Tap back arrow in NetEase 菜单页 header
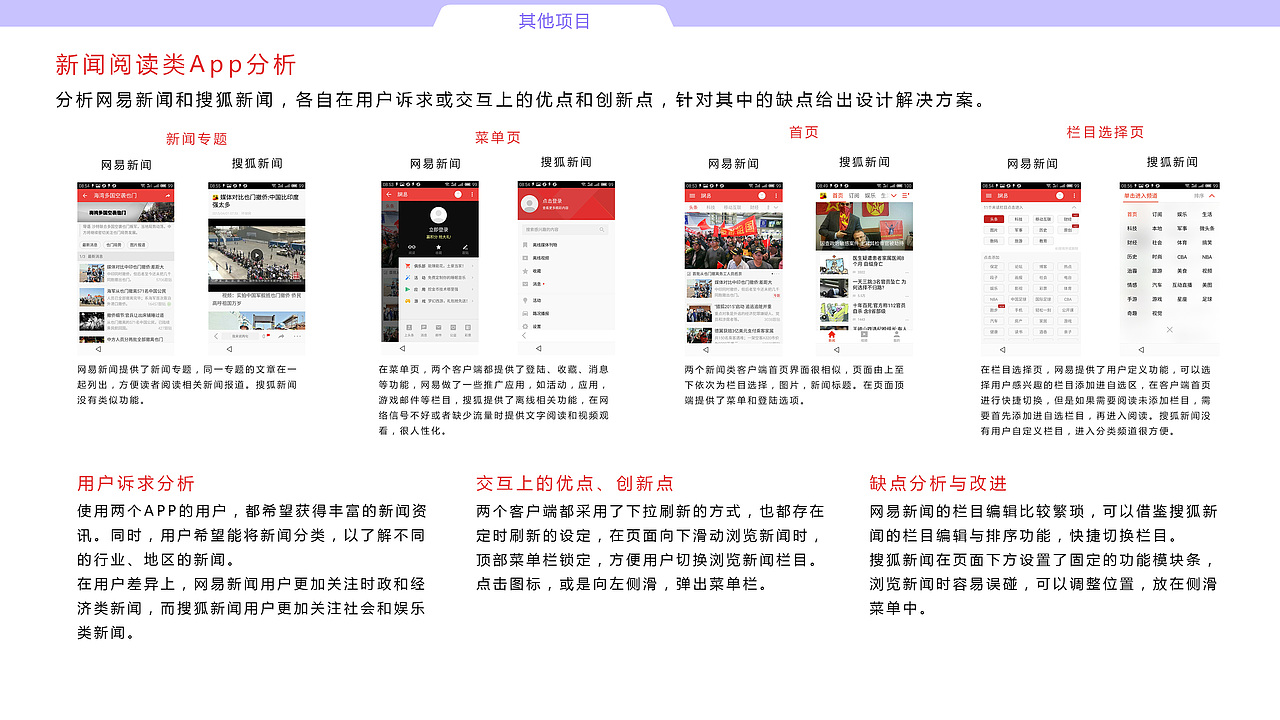 click(x=389, y=194)
